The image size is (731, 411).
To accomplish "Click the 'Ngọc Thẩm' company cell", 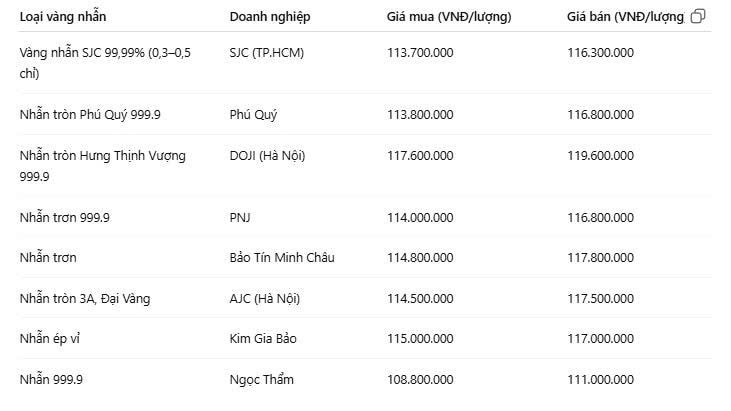I will pyautogui.click(x=262, y=380).
